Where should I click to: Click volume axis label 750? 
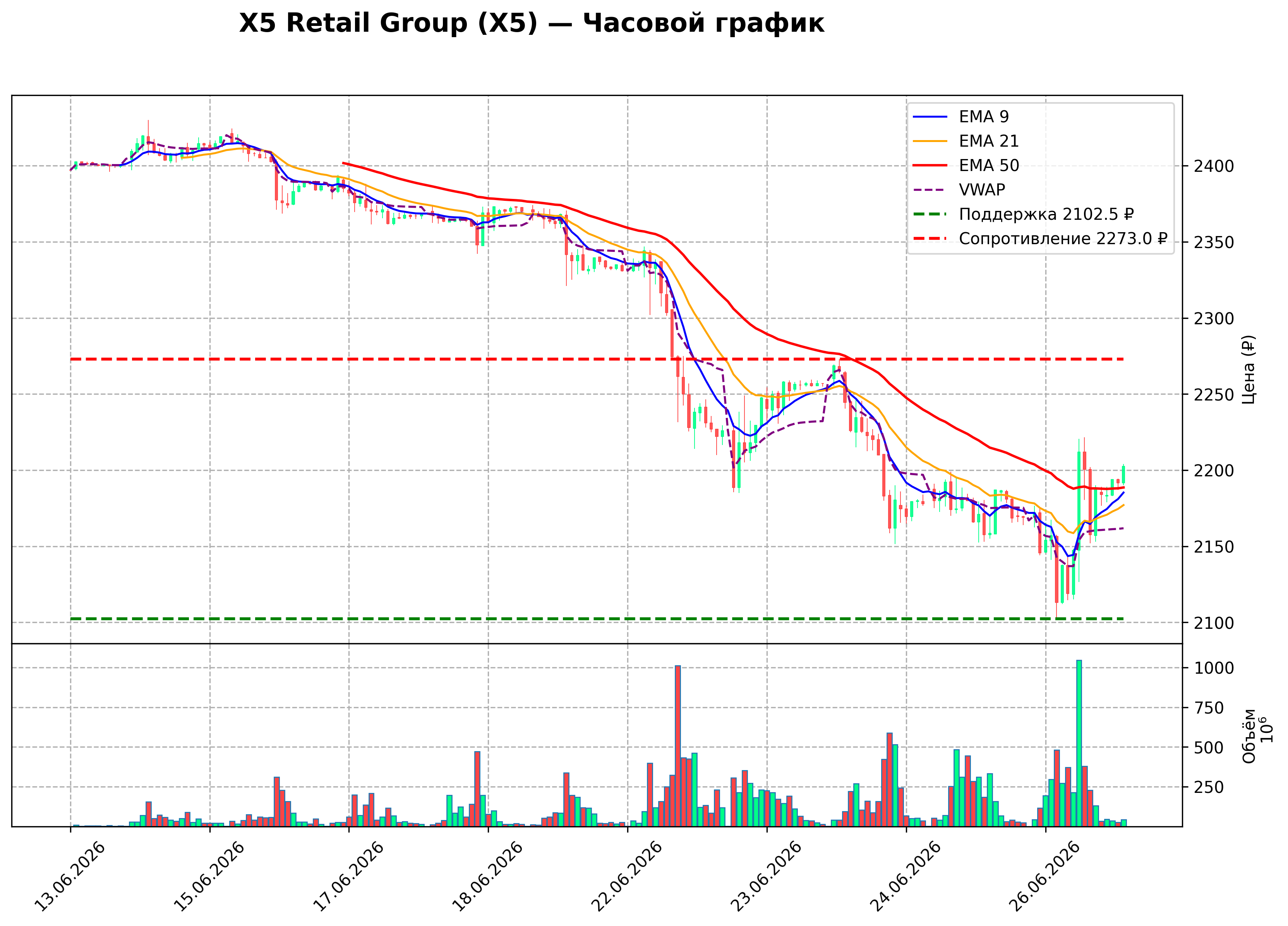tap(1209, 708)
